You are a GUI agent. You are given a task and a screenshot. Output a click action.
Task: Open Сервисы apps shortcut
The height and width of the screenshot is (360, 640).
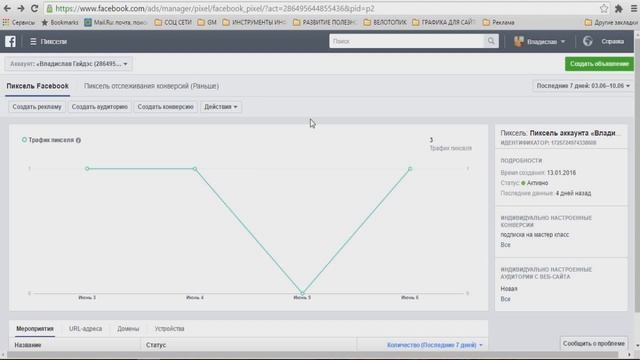click(18, 22)
